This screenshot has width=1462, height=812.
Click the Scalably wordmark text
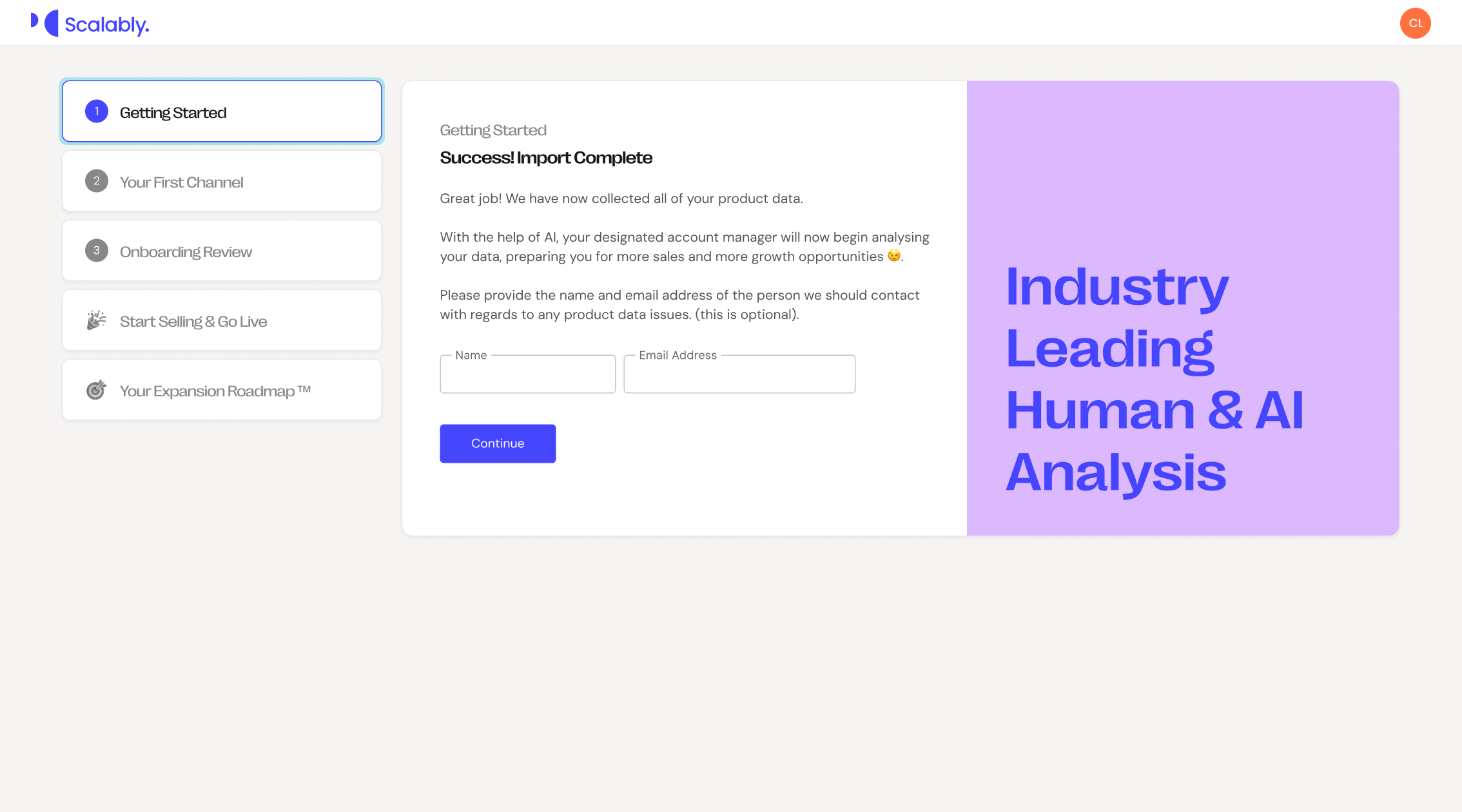pyautogui.click(x=107, y=25)
